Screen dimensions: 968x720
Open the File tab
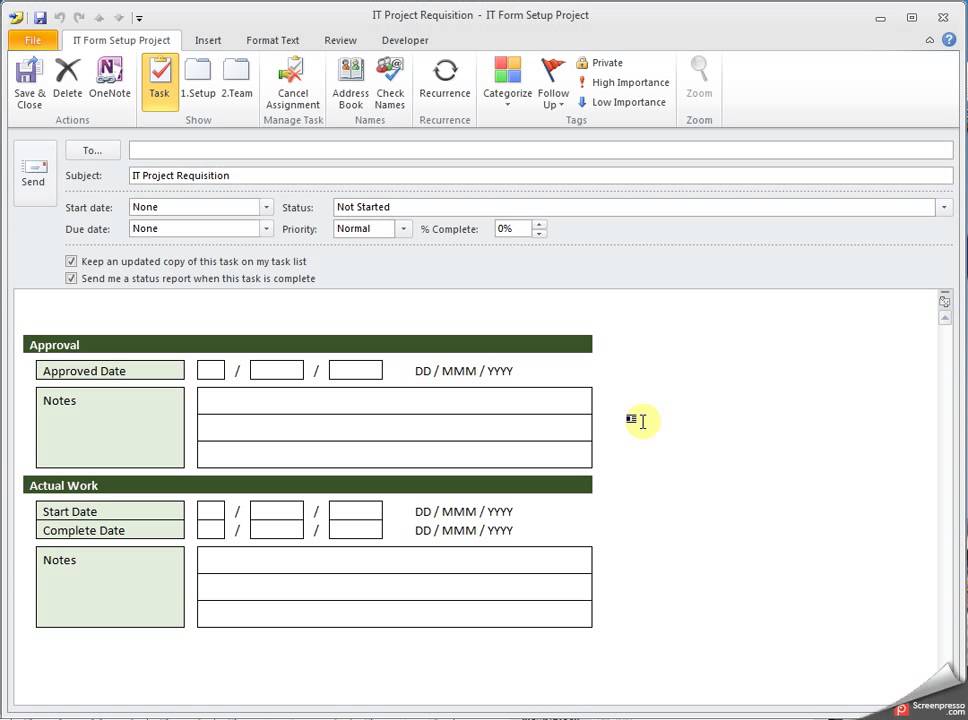point(33,40)
